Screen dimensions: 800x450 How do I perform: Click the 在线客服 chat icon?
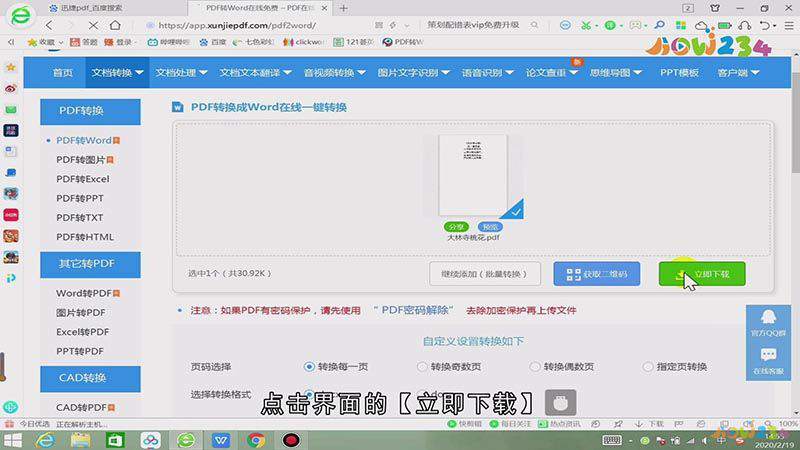768,361
